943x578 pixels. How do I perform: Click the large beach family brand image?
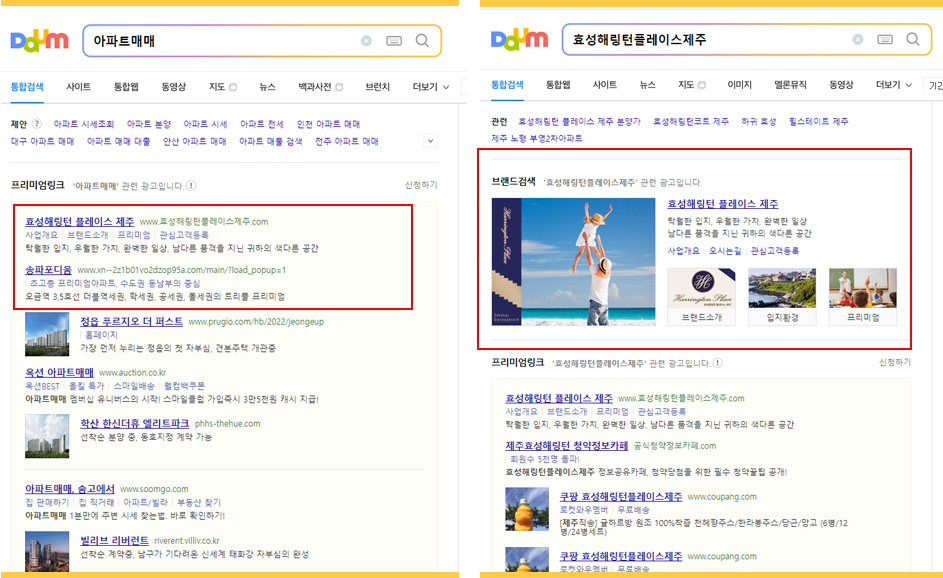[573, 262]
